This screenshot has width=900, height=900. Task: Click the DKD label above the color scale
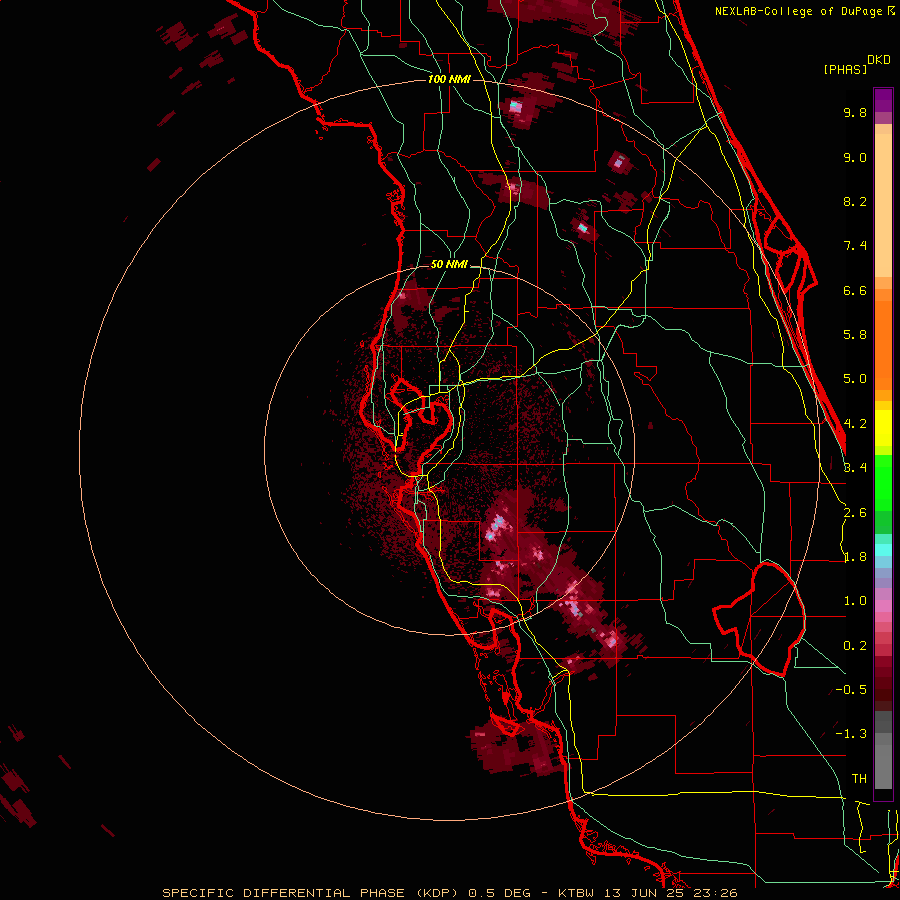pos(879,60)
